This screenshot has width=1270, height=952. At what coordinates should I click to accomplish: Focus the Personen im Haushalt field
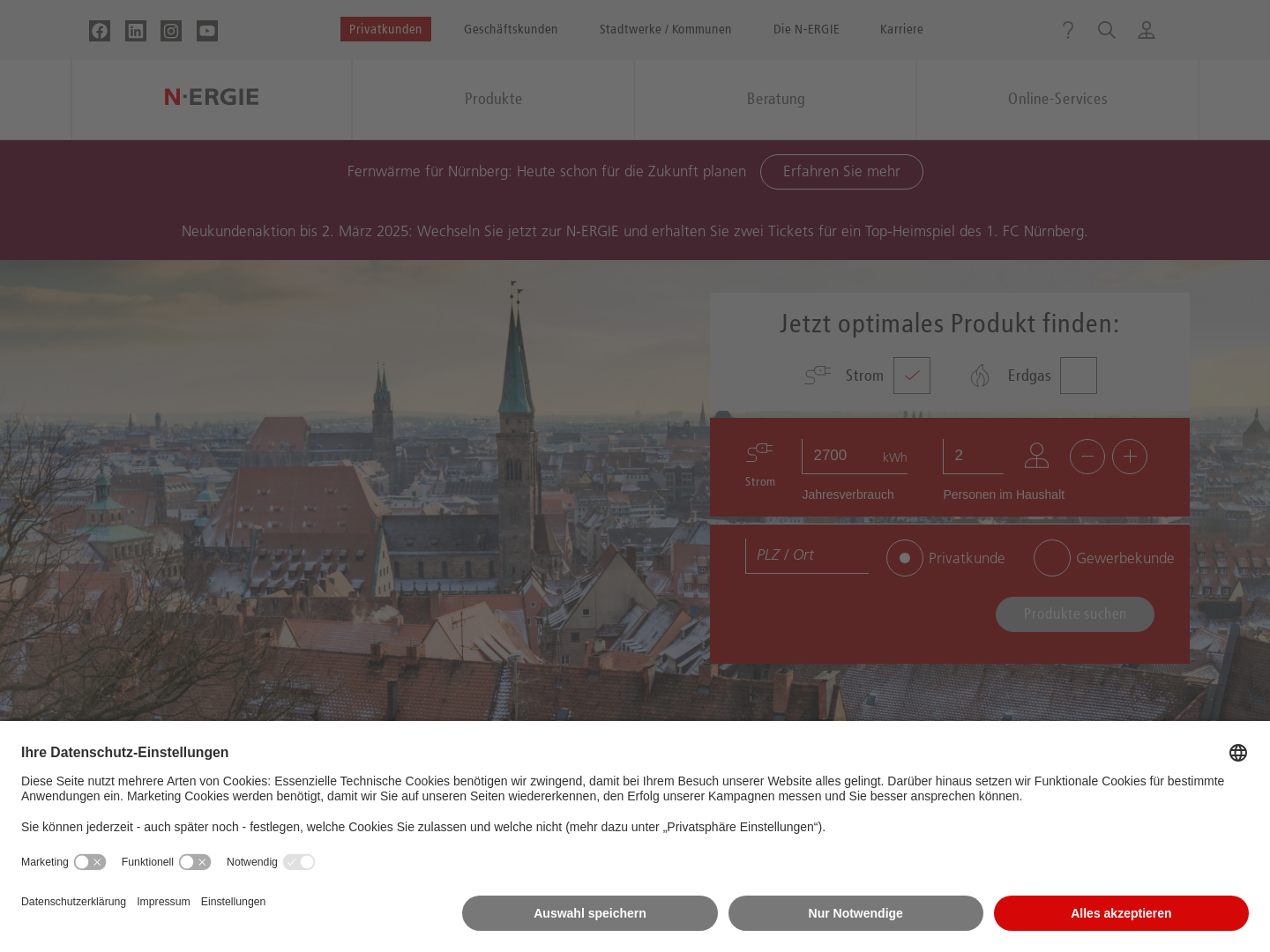[x=973, y=456]
